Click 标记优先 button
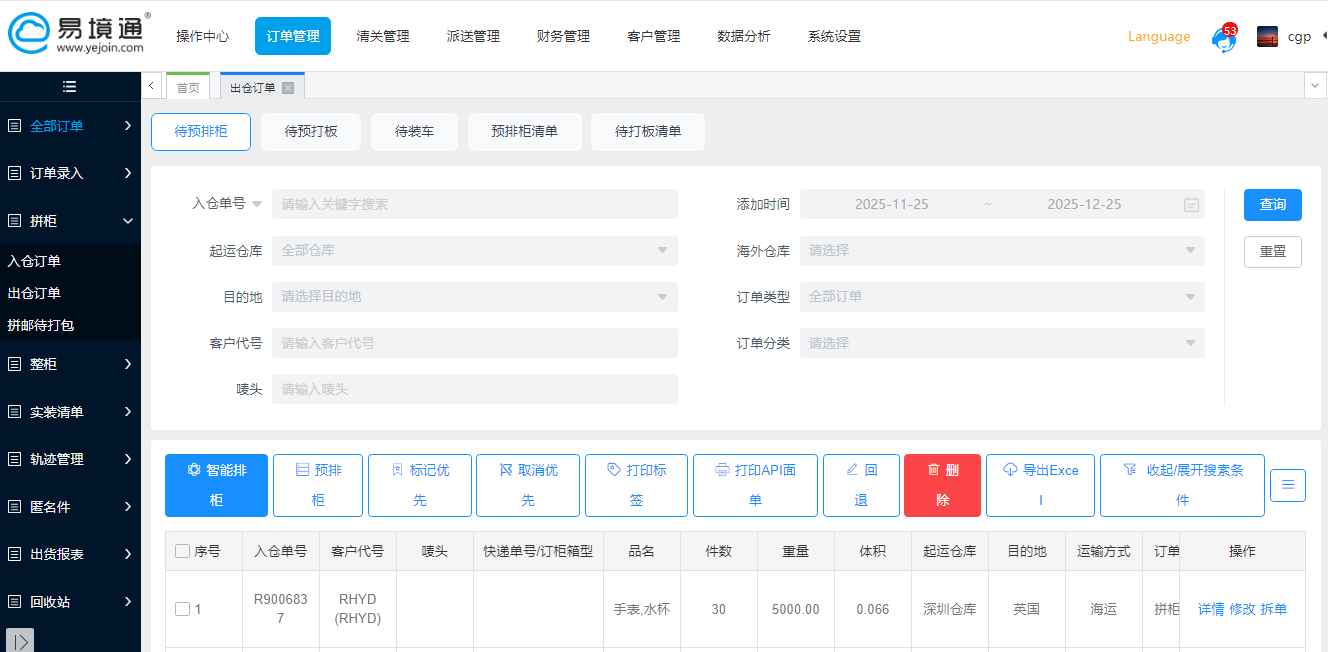 (x=420, y=485)
